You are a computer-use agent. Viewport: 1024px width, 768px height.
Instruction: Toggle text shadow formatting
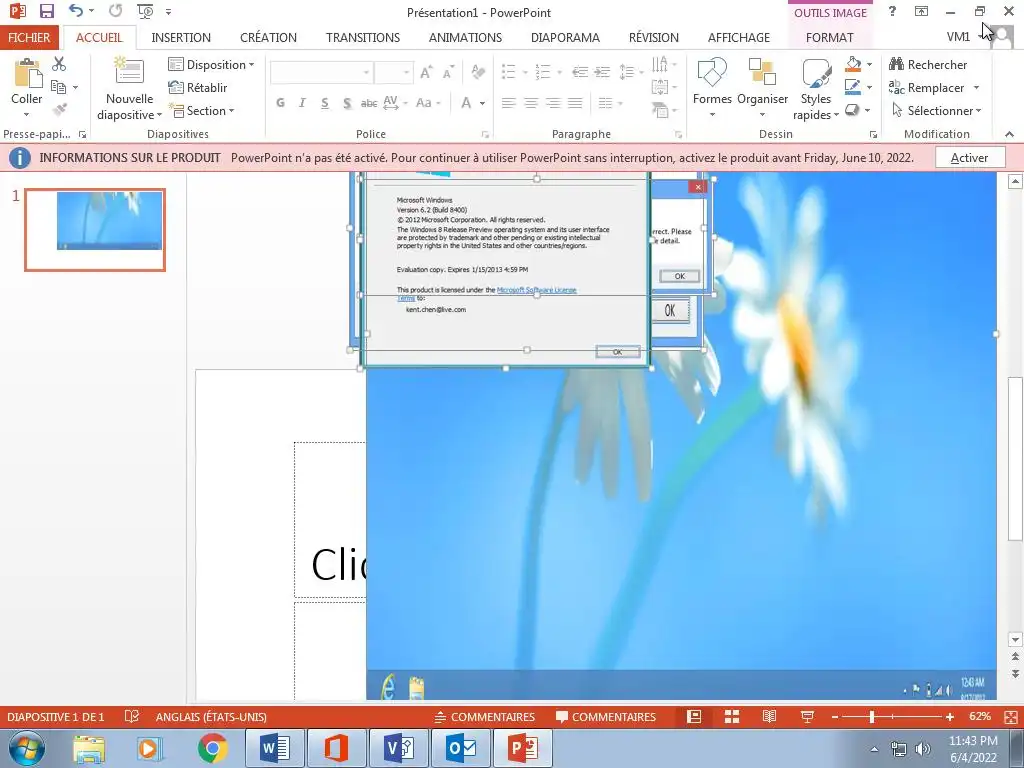347,103
